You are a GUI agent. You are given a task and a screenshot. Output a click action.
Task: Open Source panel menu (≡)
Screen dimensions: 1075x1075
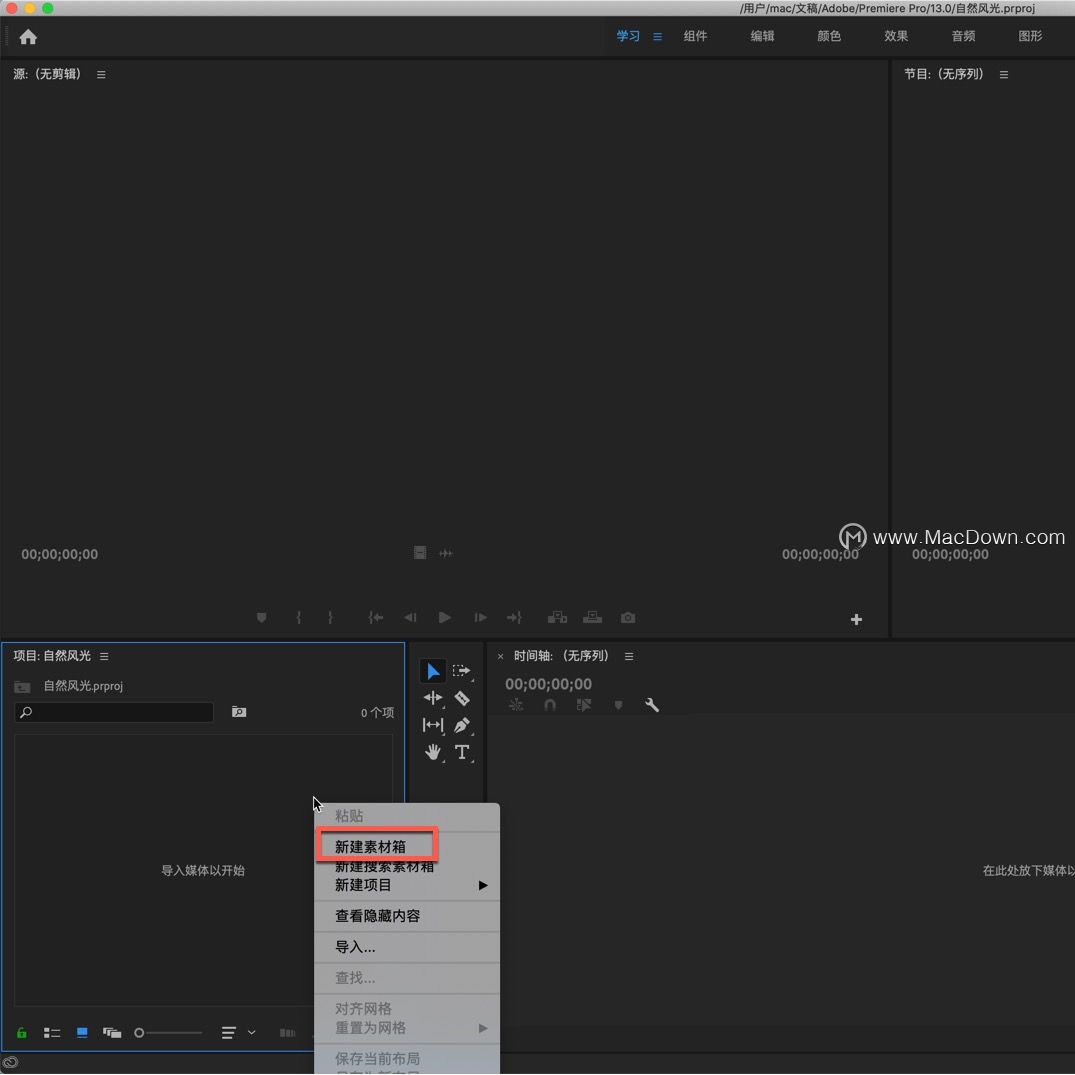click(101, 74)
